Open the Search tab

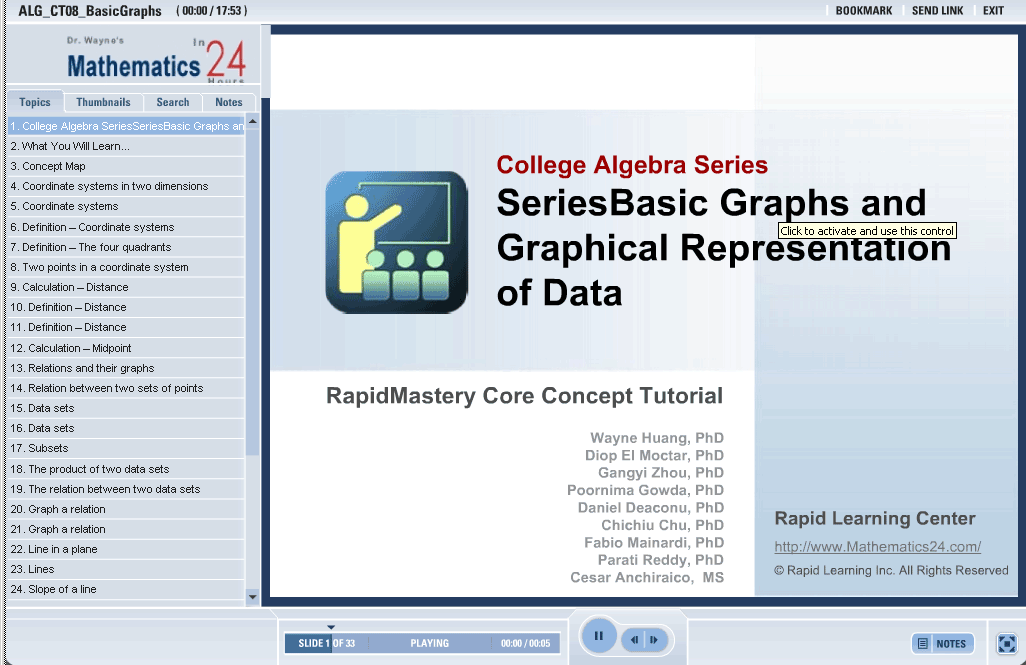coord(173,102)
